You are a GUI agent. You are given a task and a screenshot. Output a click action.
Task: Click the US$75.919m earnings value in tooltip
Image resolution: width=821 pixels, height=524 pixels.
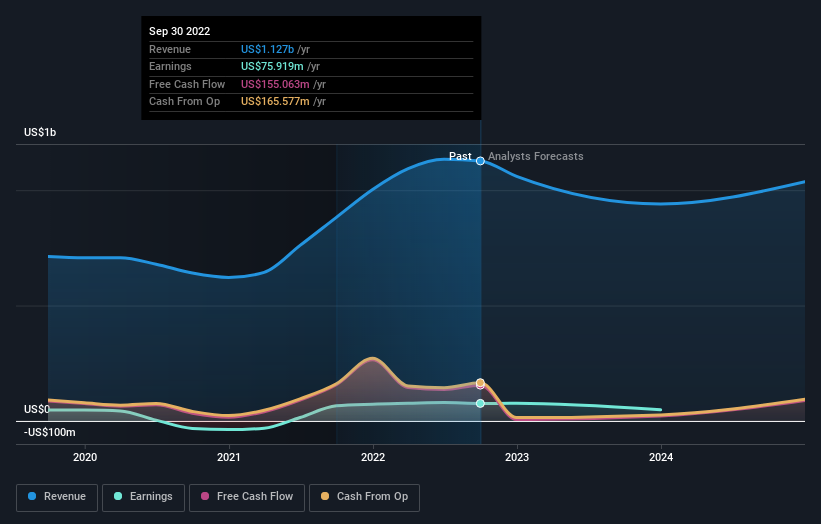272,66
